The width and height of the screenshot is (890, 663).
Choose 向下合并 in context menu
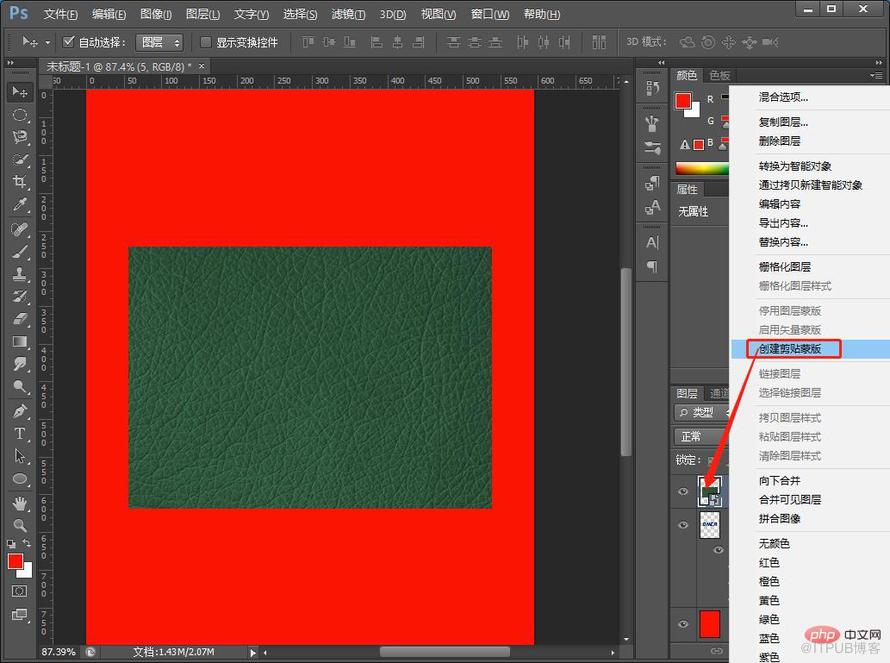(779, 481)
